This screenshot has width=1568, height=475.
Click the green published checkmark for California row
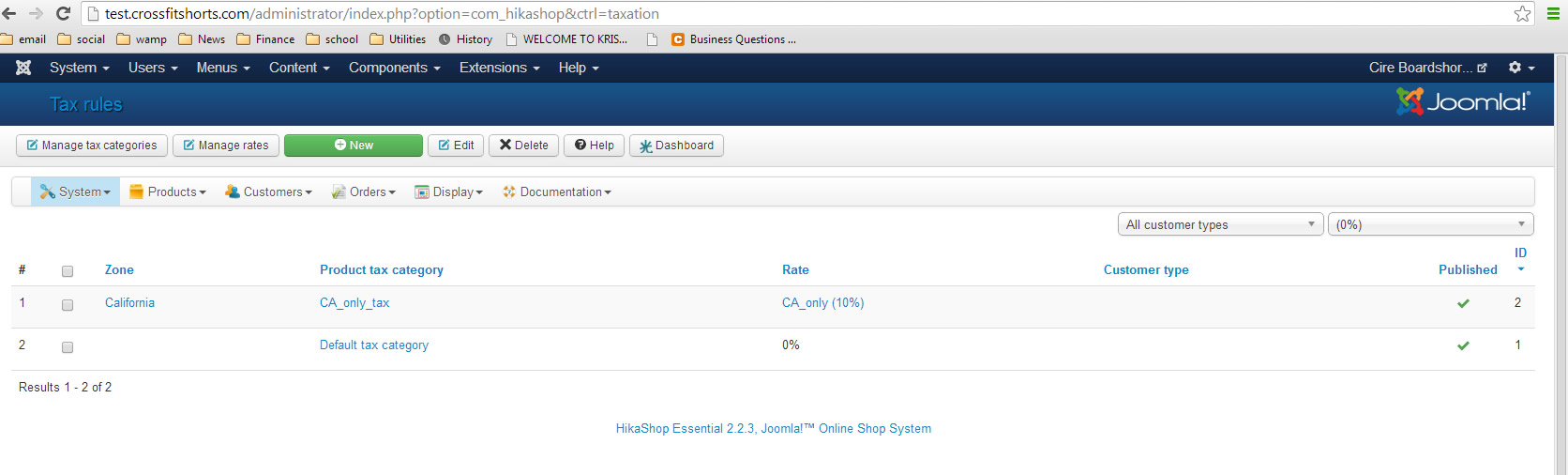(1463, 303)
